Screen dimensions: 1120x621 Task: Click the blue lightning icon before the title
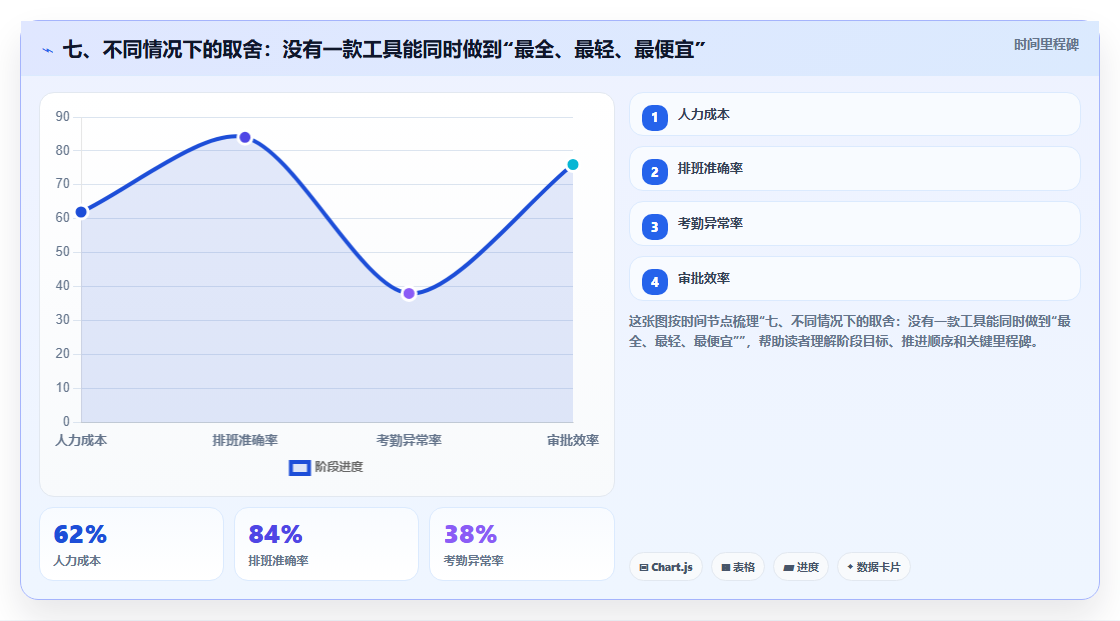coord(48,50)
